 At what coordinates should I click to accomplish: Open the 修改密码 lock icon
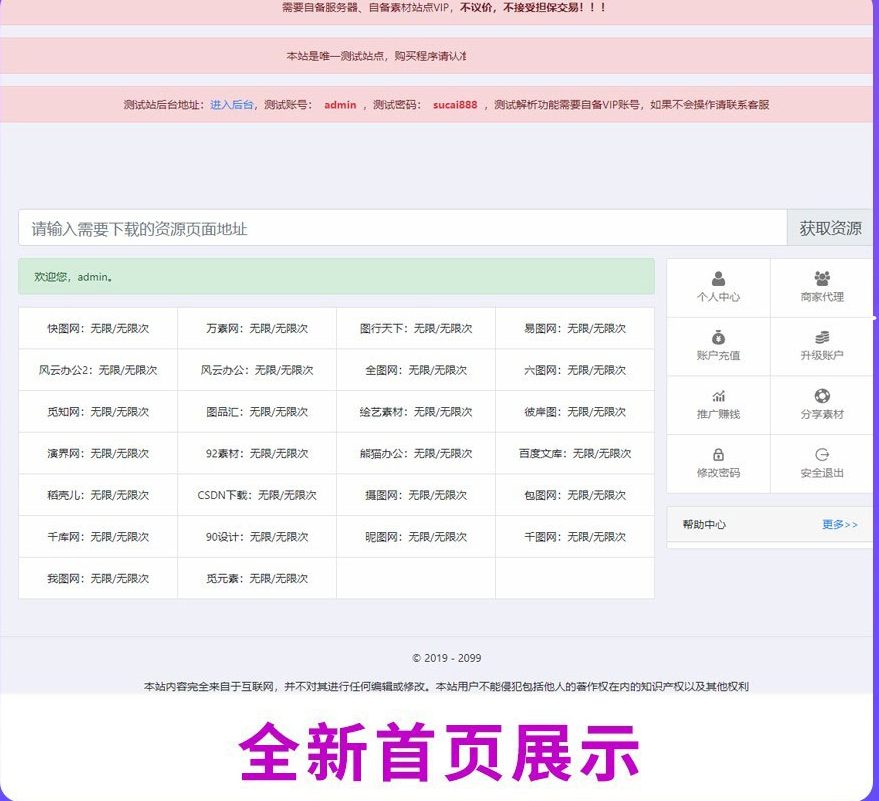pos(718,455)
